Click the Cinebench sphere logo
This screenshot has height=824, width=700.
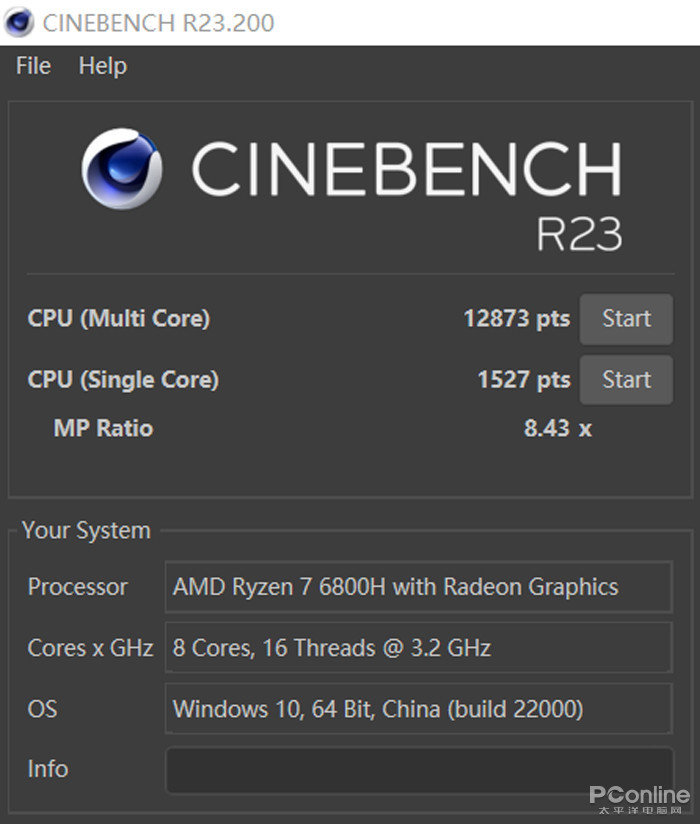click(x=122, y=168)
